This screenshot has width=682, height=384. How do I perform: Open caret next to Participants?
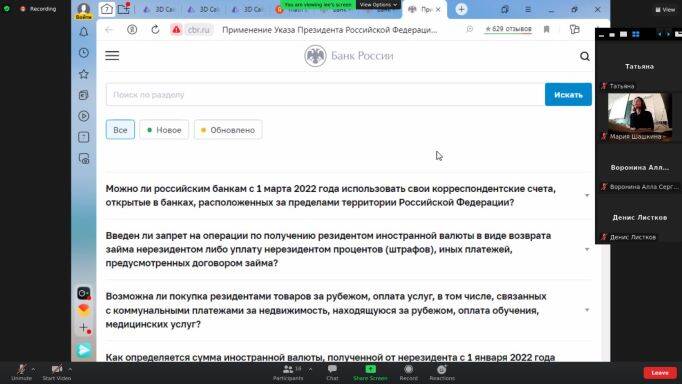[310, 369]
